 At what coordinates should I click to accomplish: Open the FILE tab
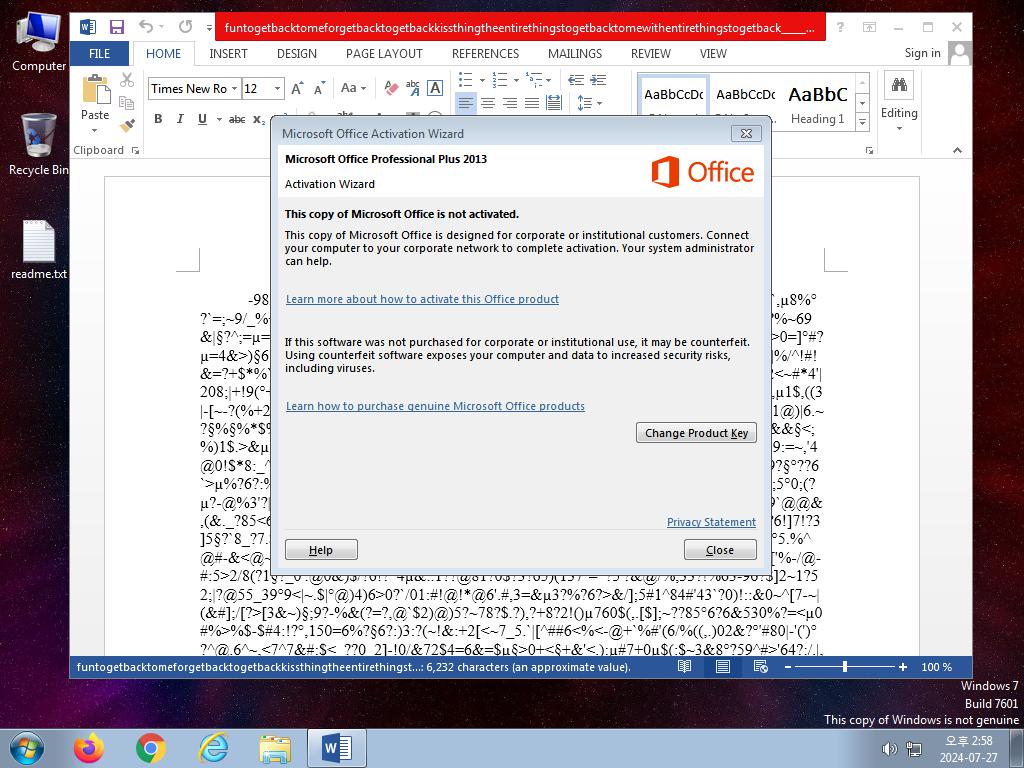(99, 54)
